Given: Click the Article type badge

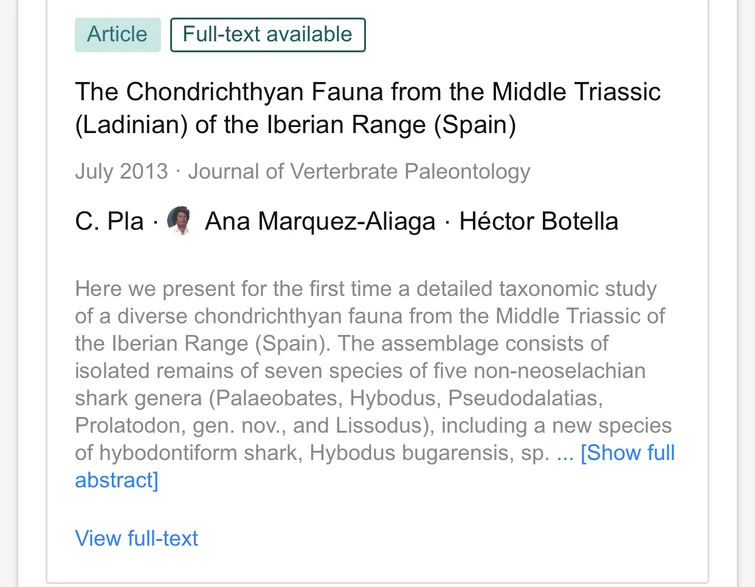Looking at the screenshot, I should click(117, 35).
